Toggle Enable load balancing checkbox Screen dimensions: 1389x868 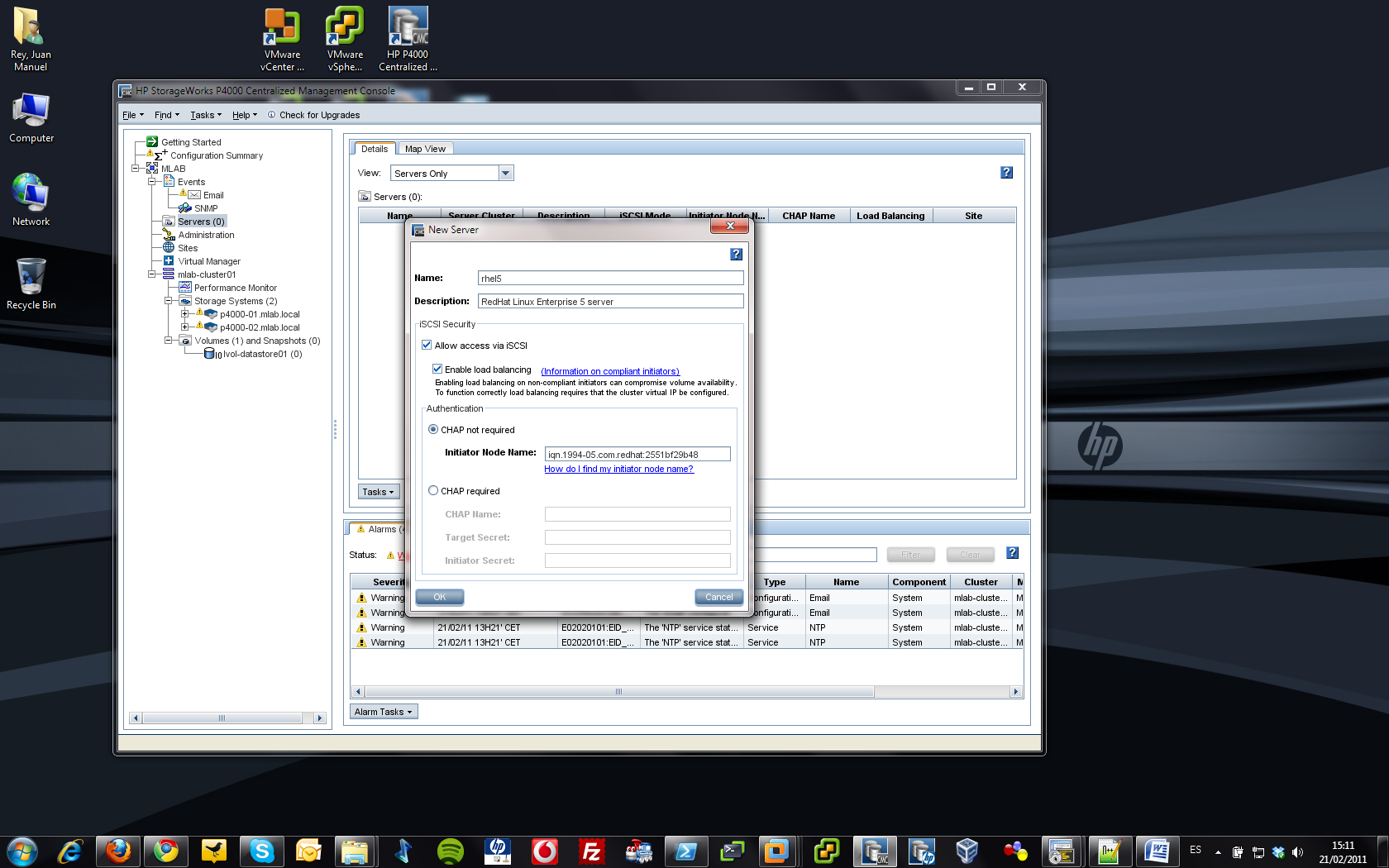pos(437,370)
